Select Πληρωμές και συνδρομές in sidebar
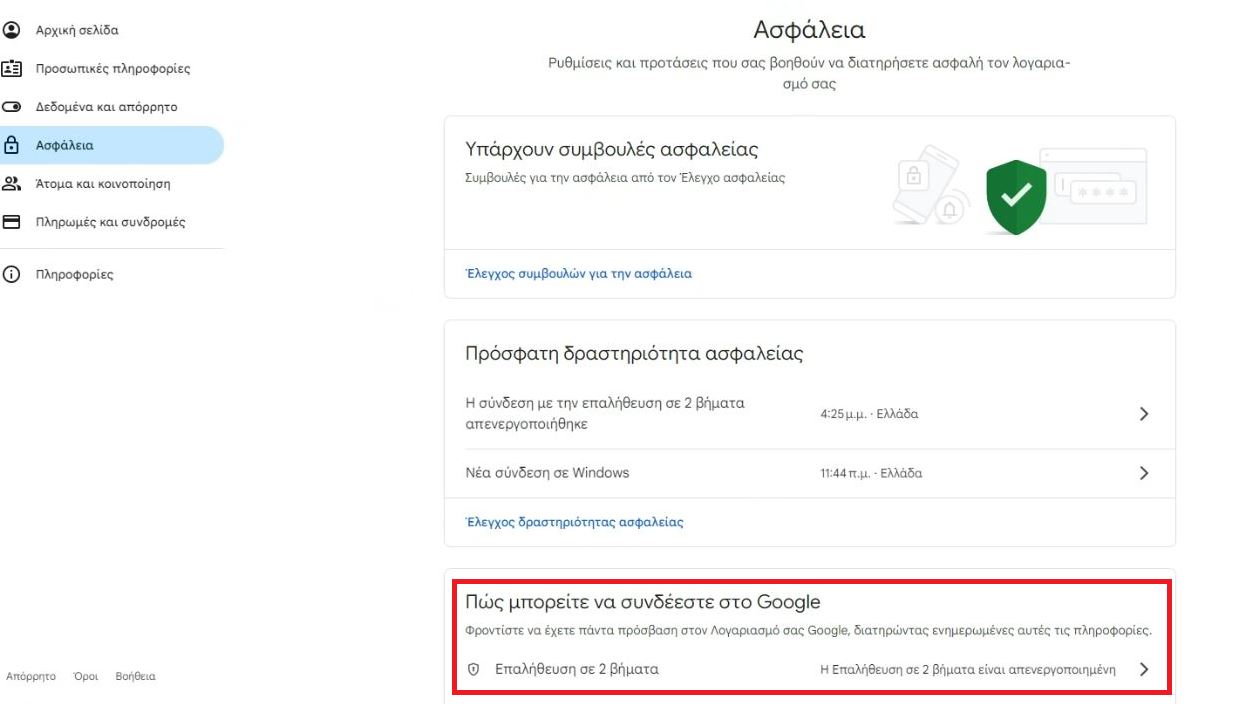The height and width of the screenshot is (704, 1235). [x=110, y=222]
